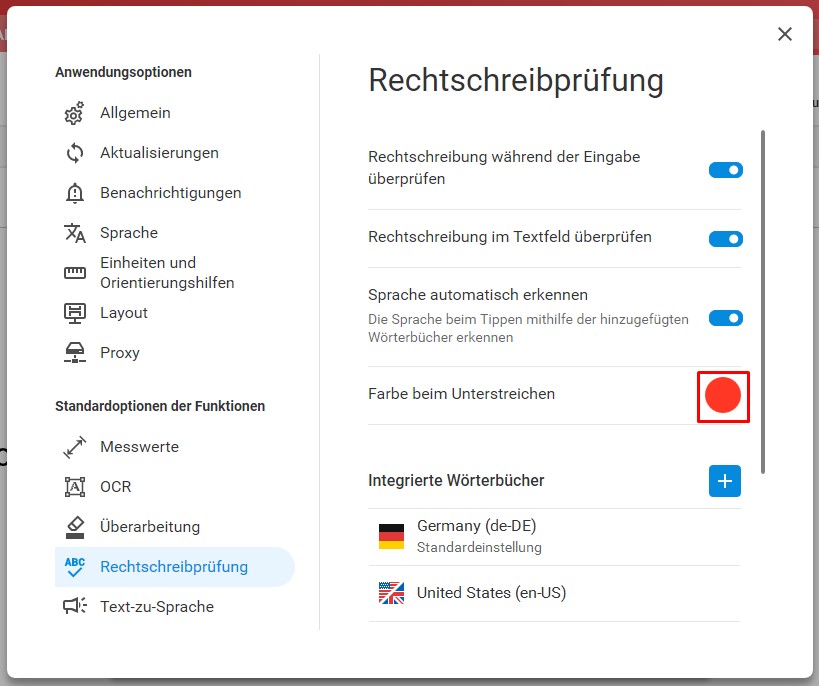Open Einheiten und Orientierungshilfen
The width and height of the screenshot is (819, 686).
tap(174, 273)
